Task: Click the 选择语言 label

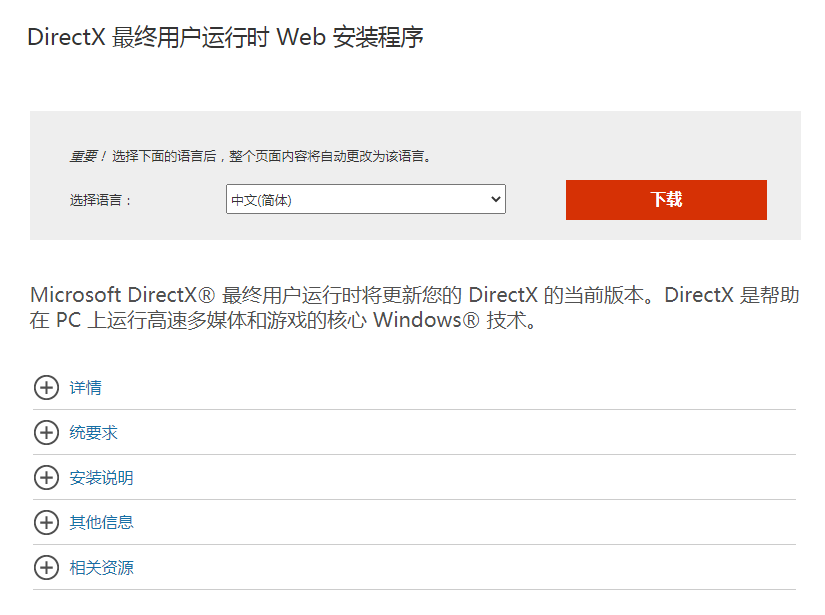Action: pyautogui.click(x=101, y=200)
